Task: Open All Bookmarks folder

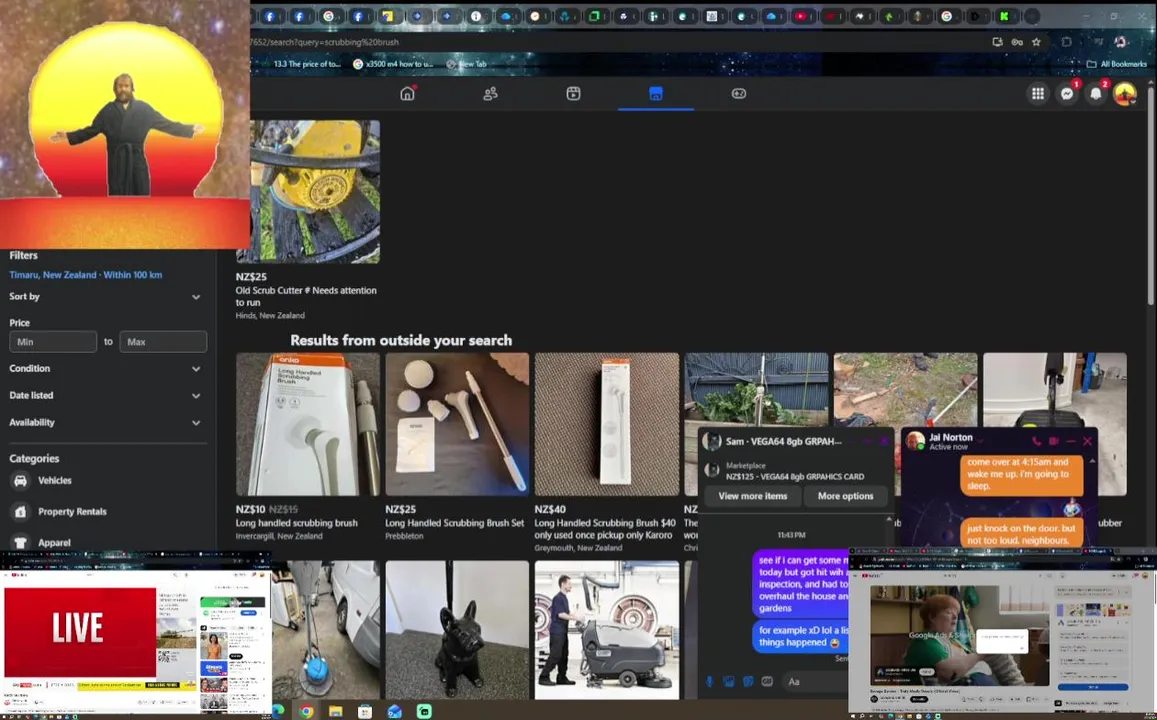Action: 1116,64
